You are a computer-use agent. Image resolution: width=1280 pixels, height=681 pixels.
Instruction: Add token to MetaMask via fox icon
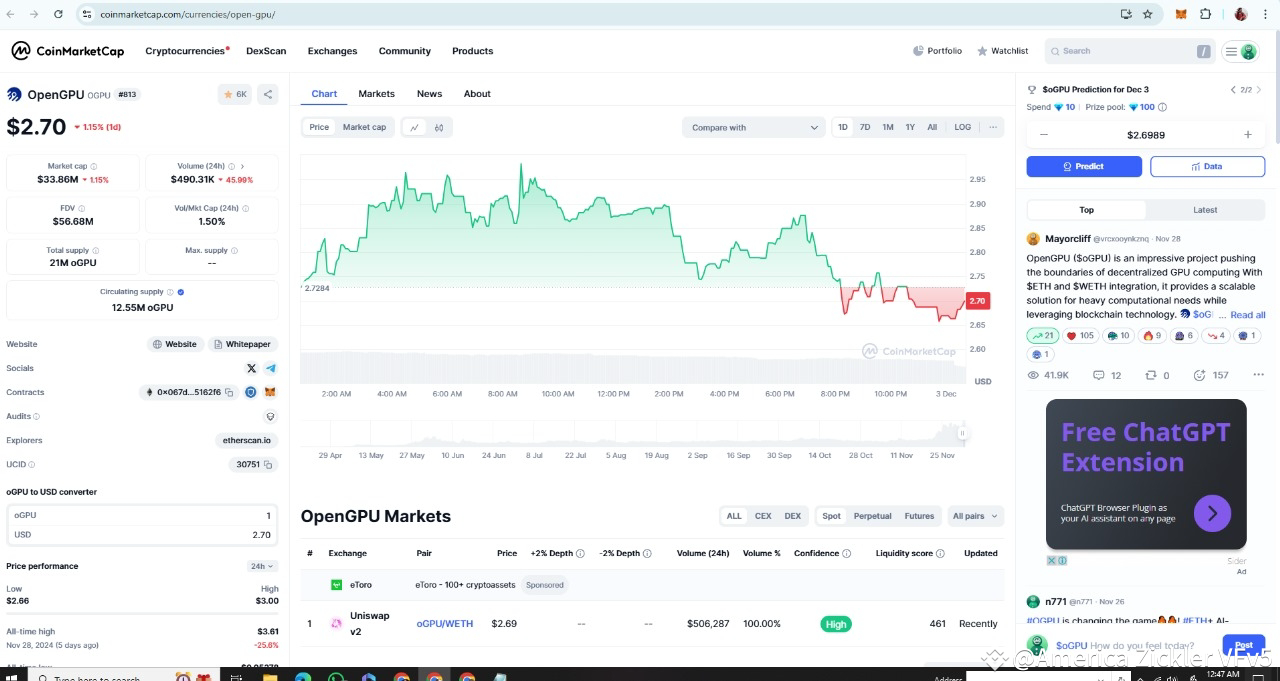(x=270, y=392)
